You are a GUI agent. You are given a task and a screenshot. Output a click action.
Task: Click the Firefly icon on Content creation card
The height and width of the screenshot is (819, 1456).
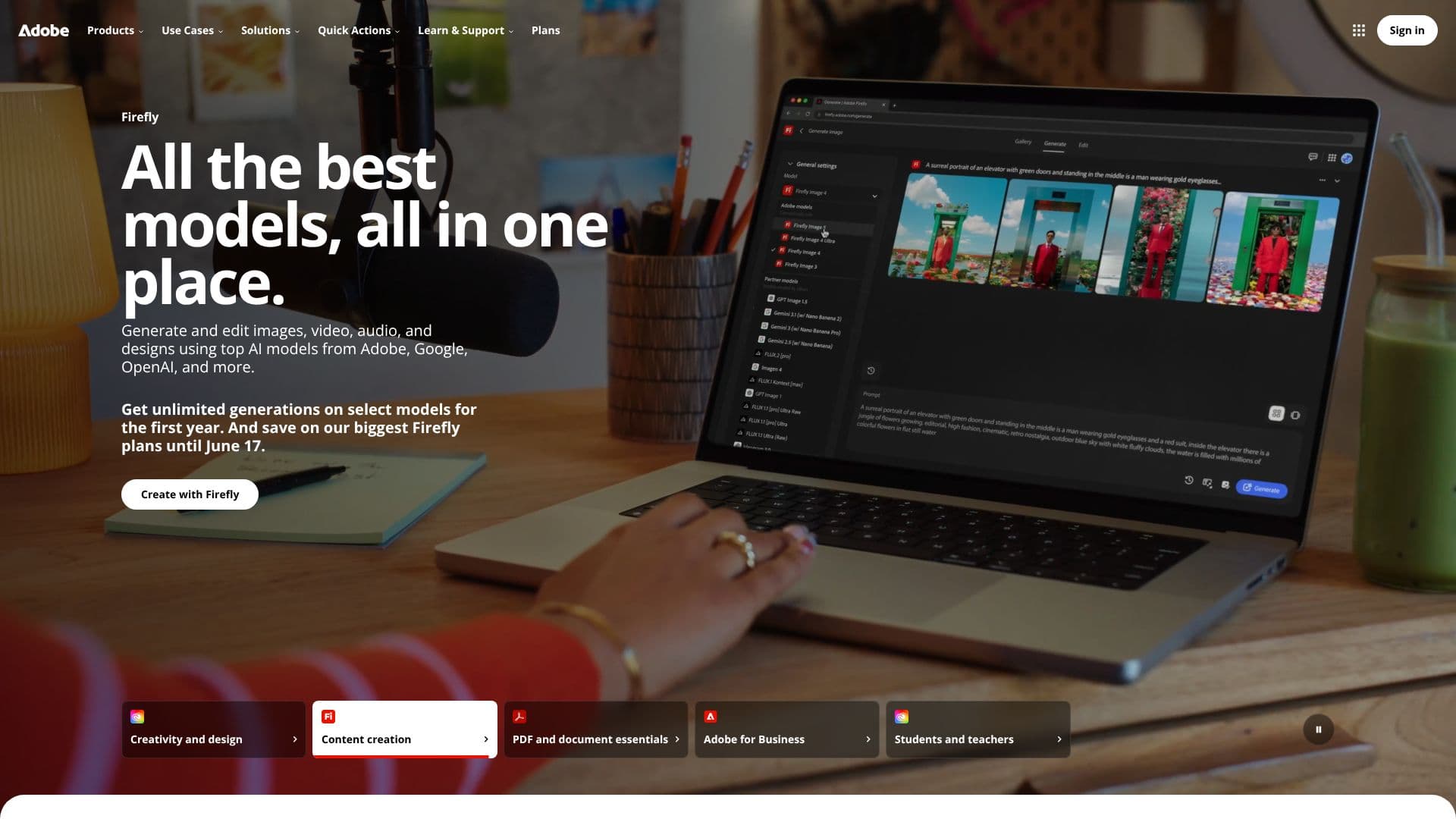[328, 717]
